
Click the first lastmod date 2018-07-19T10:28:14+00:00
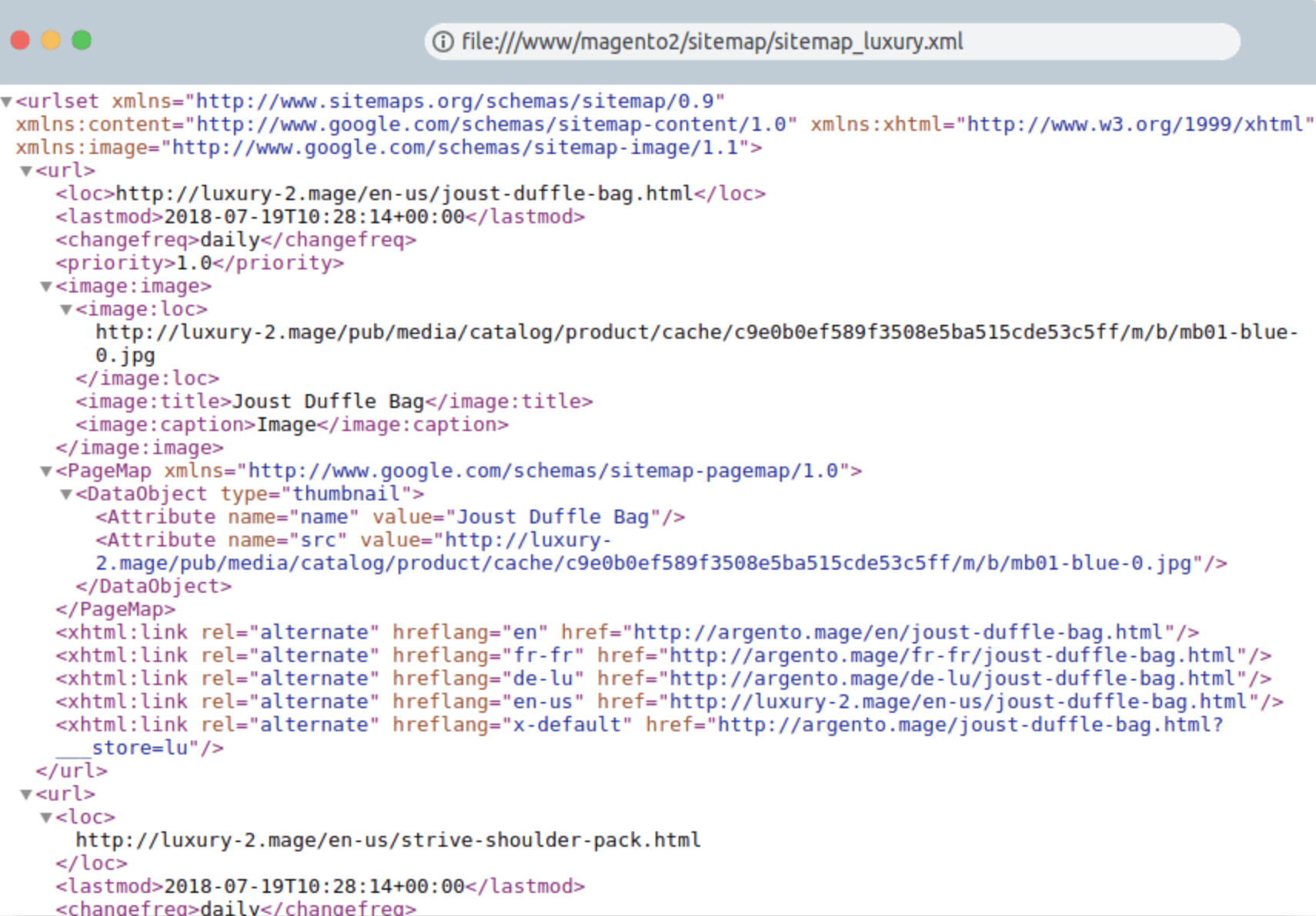tap(314, 217)
